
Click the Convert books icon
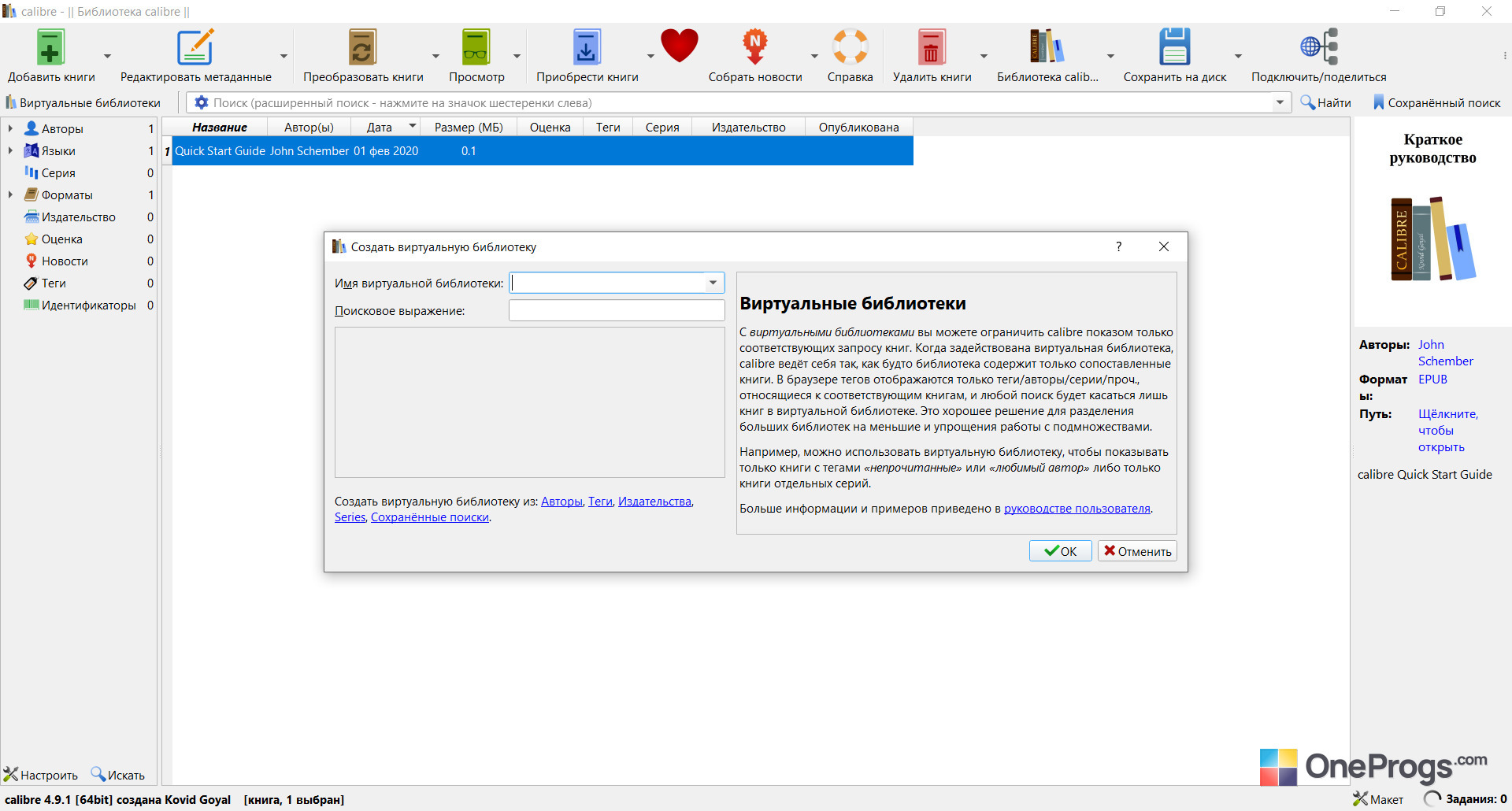click(x=363, y=47)
